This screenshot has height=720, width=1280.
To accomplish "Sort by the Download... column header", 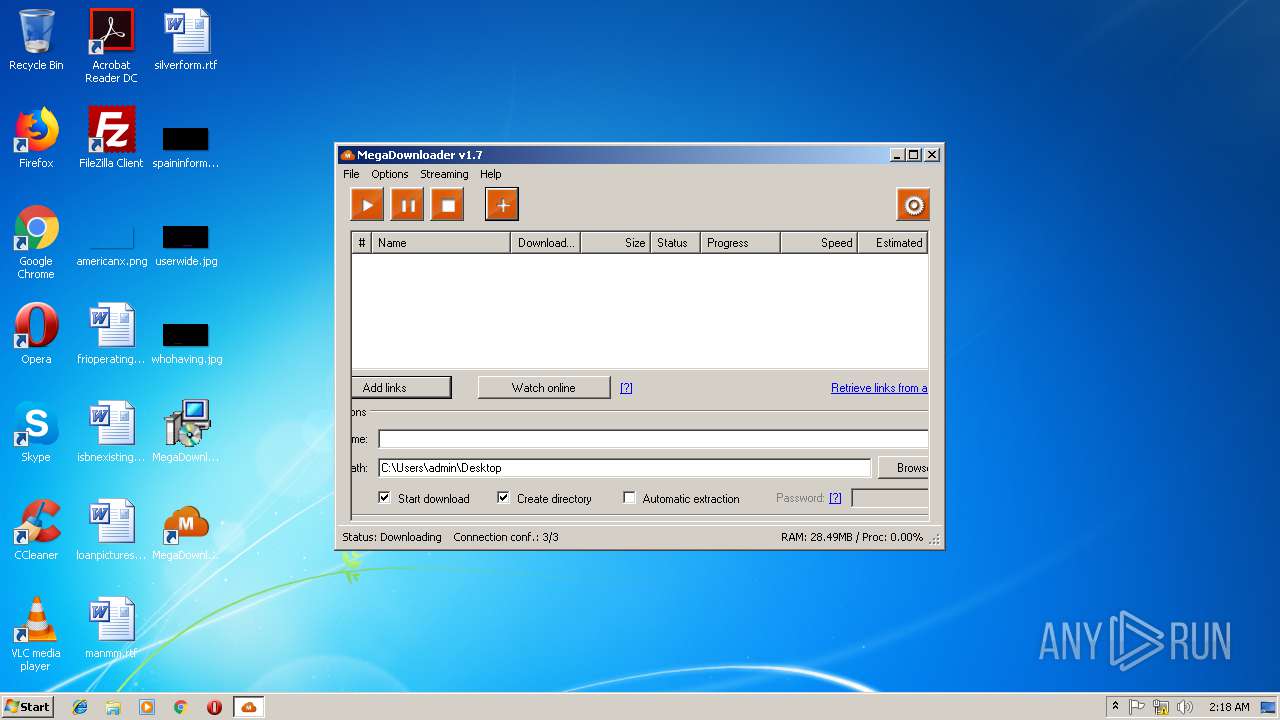I will tap(545, 243).
